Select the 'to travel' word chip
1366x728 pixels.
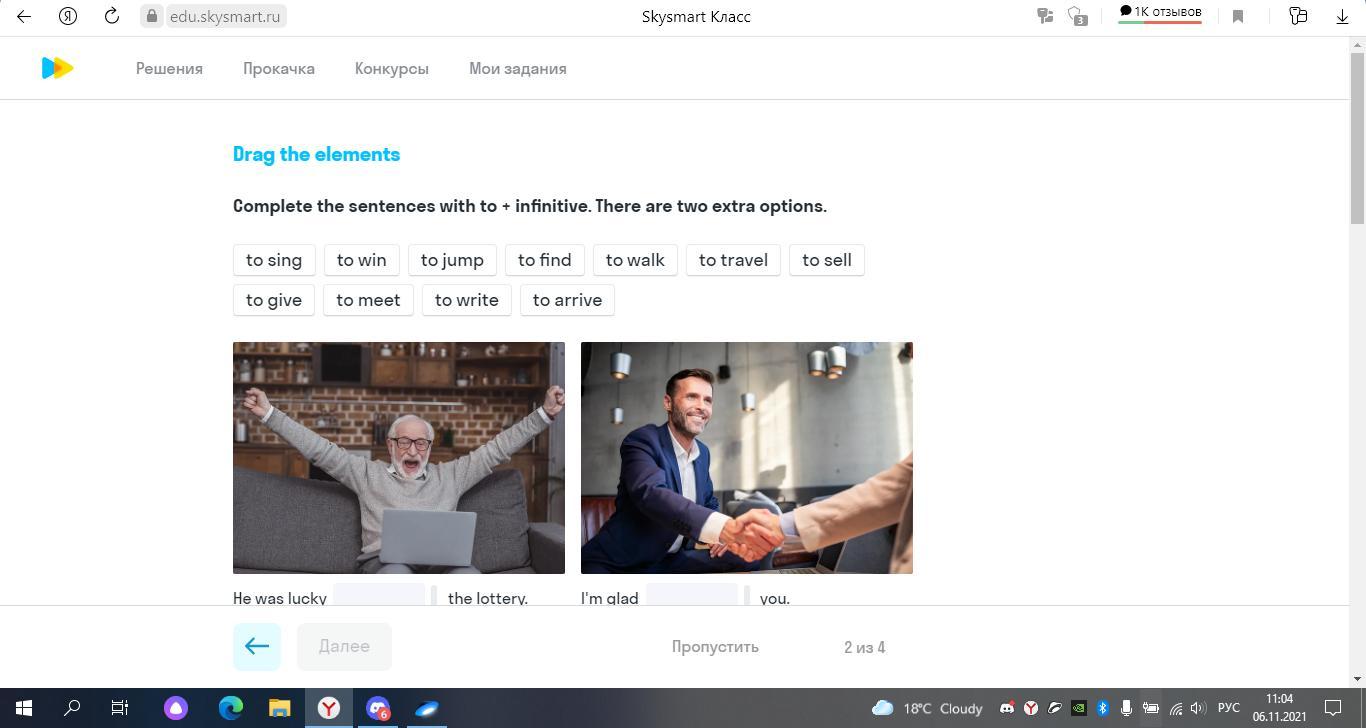(x=733, y=260)
